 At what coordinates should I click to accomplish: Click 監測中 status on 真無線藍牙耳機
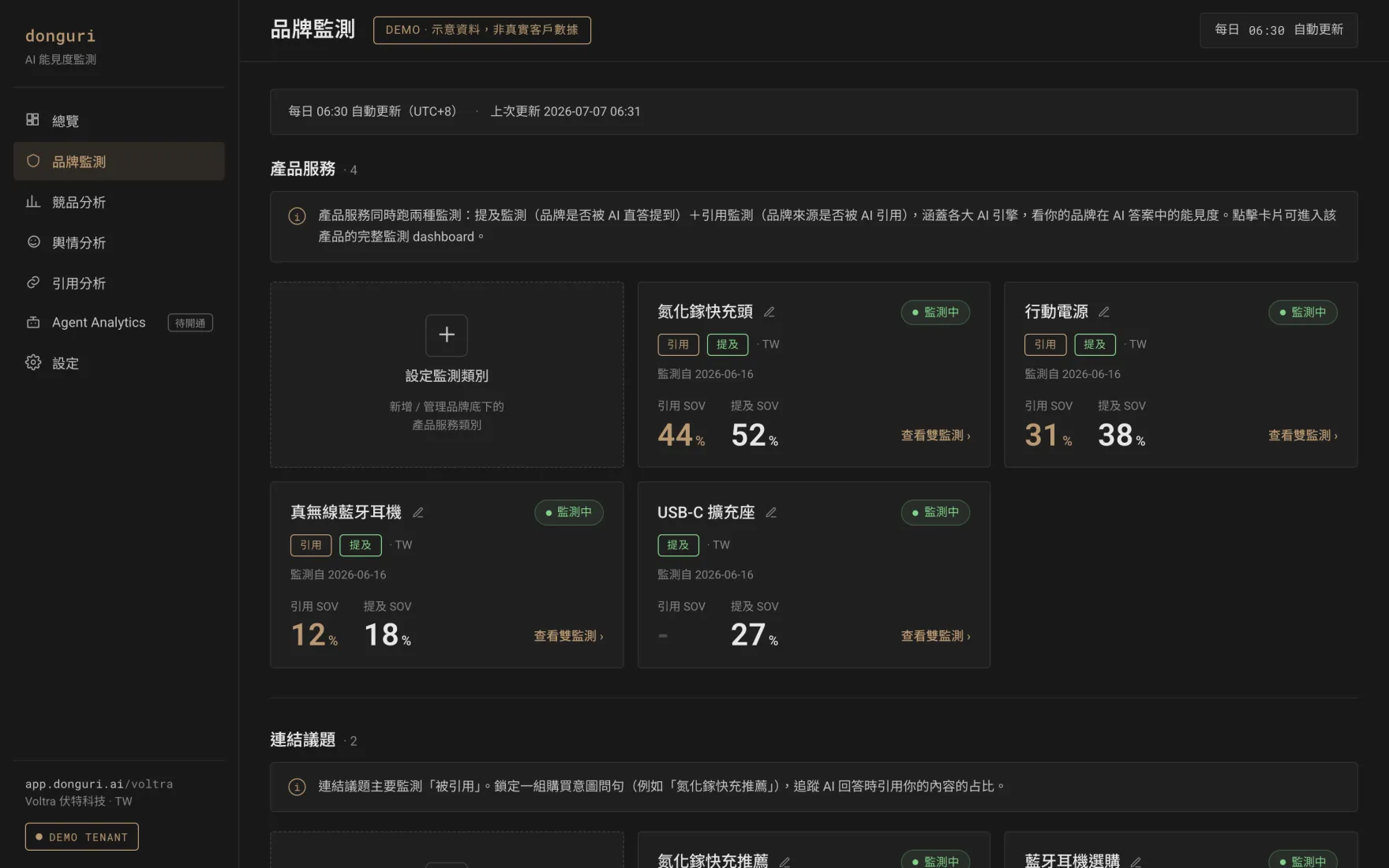(568, 512)
